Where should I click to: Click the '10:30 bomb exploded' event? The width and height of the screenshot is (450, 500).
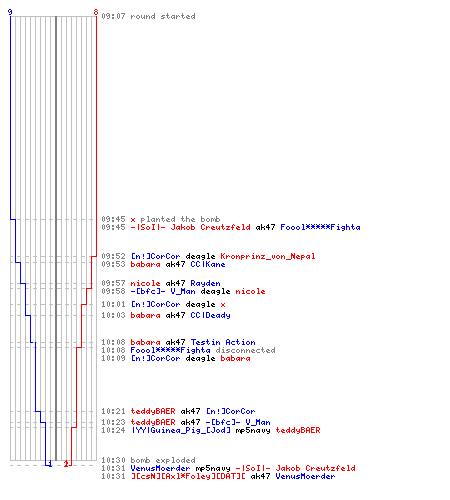click(148, 460)
